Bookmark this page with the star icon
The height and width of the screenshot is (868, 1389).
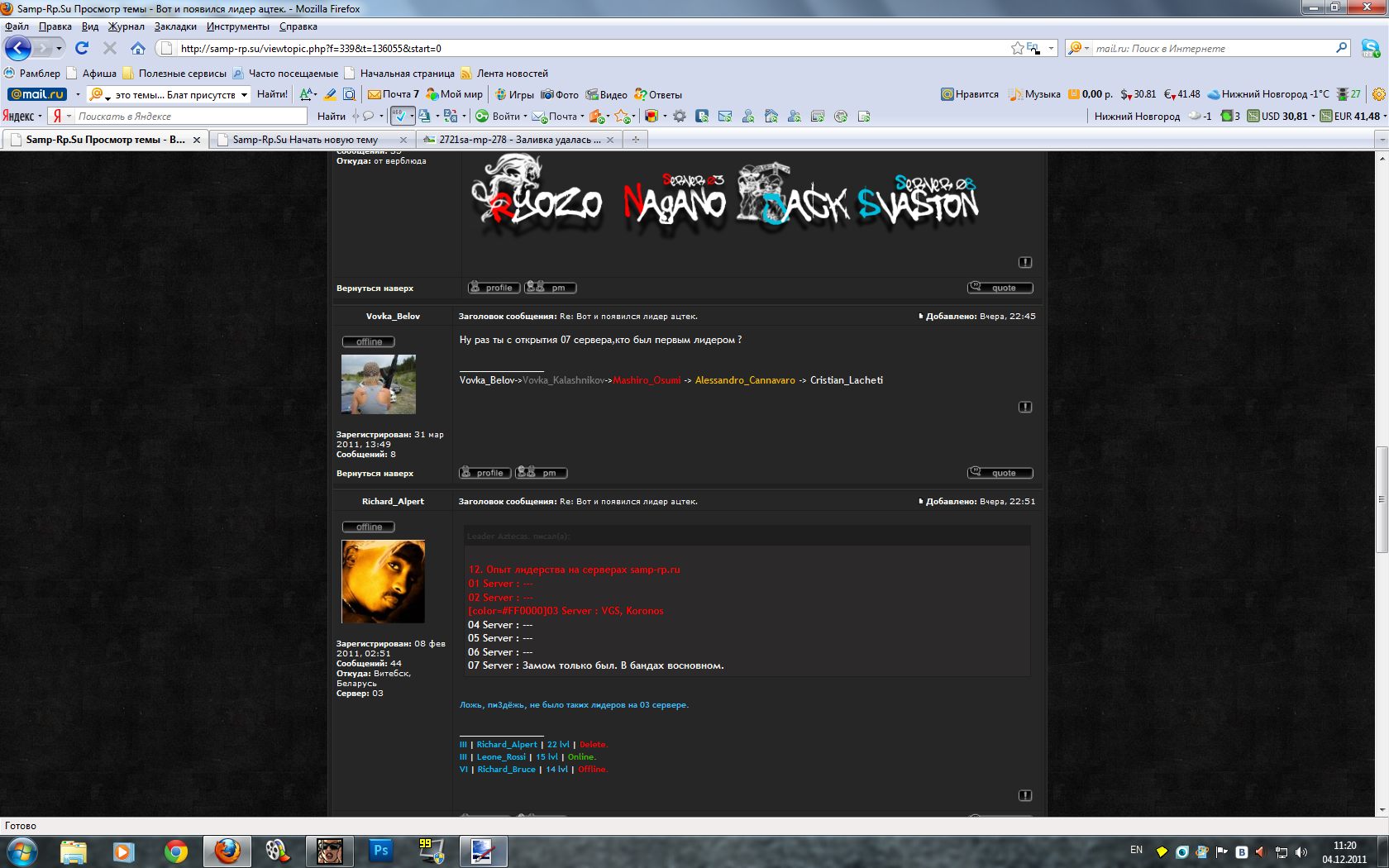point(1017,48)
